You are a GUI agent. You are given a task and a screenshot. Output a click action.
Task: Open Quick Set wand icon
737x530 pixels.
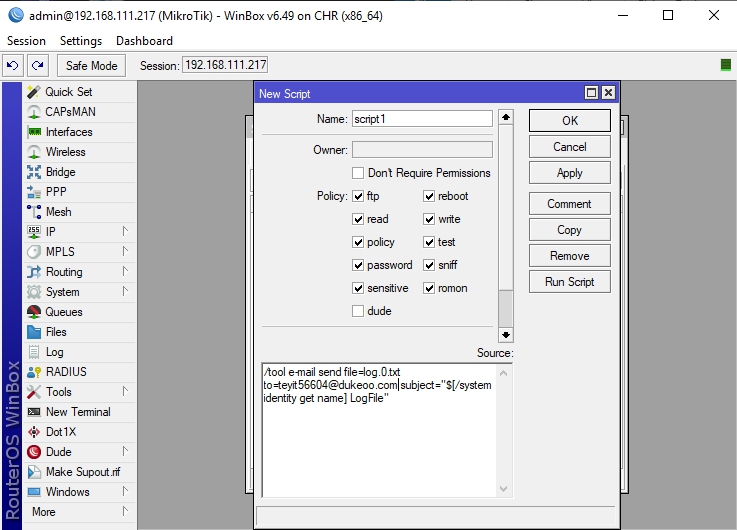(x=34, y=92)
